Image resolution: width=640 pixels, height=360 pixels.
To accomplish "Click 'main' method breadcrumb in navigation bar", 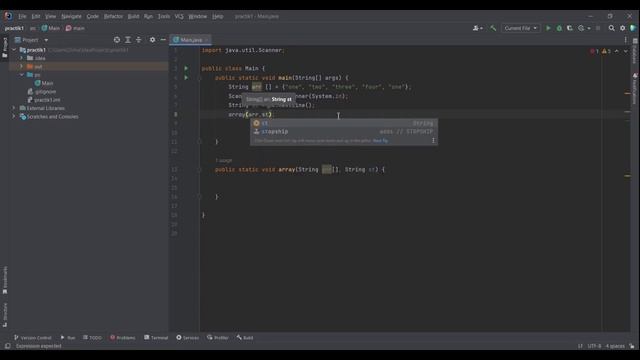I will 75,28.
